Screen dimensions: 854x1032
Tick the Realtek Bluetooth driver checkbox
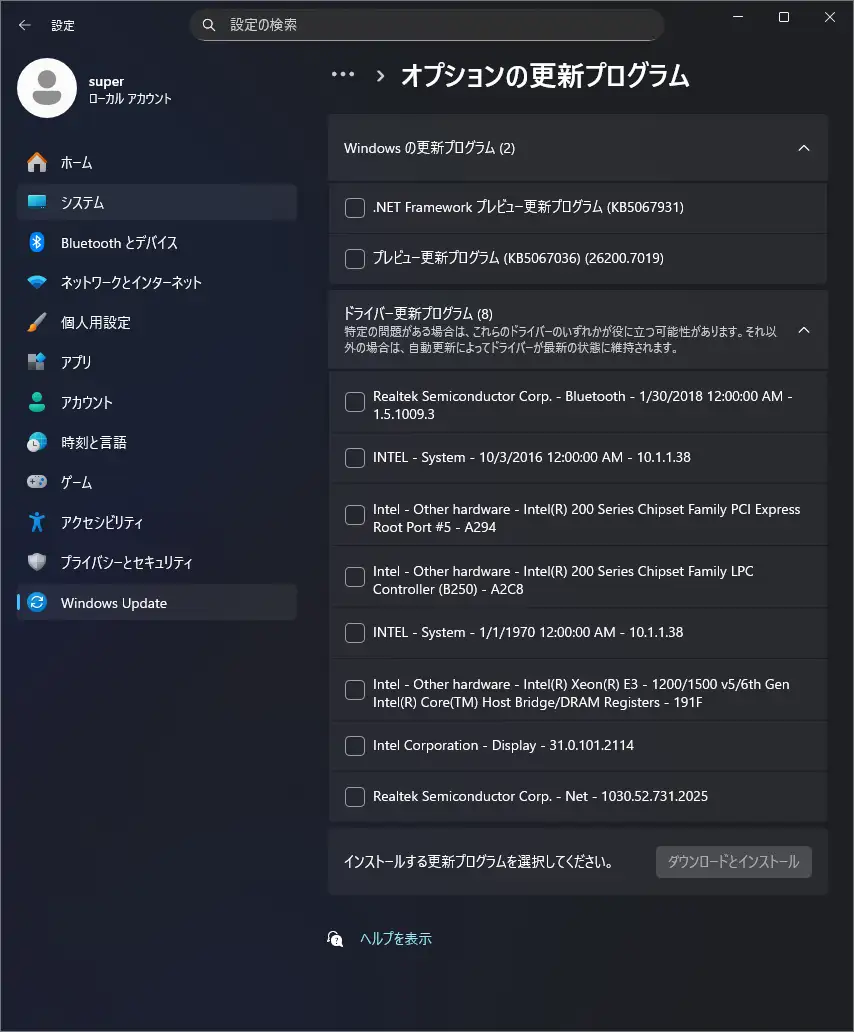(x=355, y=402)
